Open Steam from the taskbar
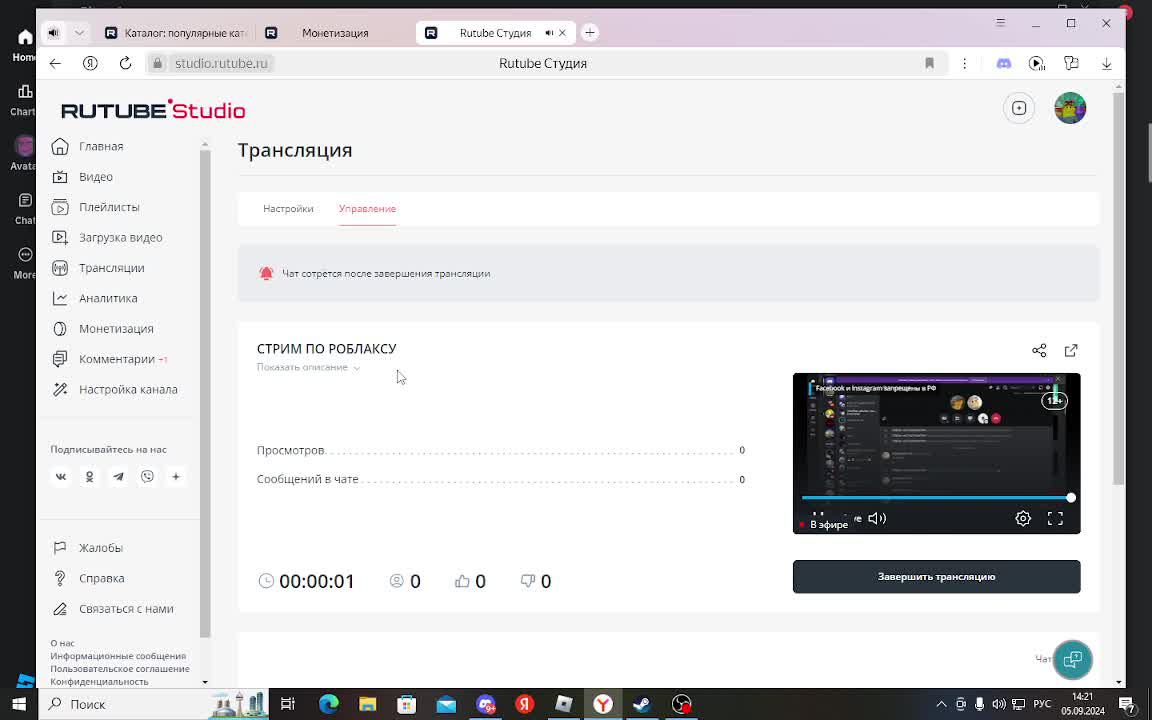The image size is (1152, 720). [x=642, y=705]
